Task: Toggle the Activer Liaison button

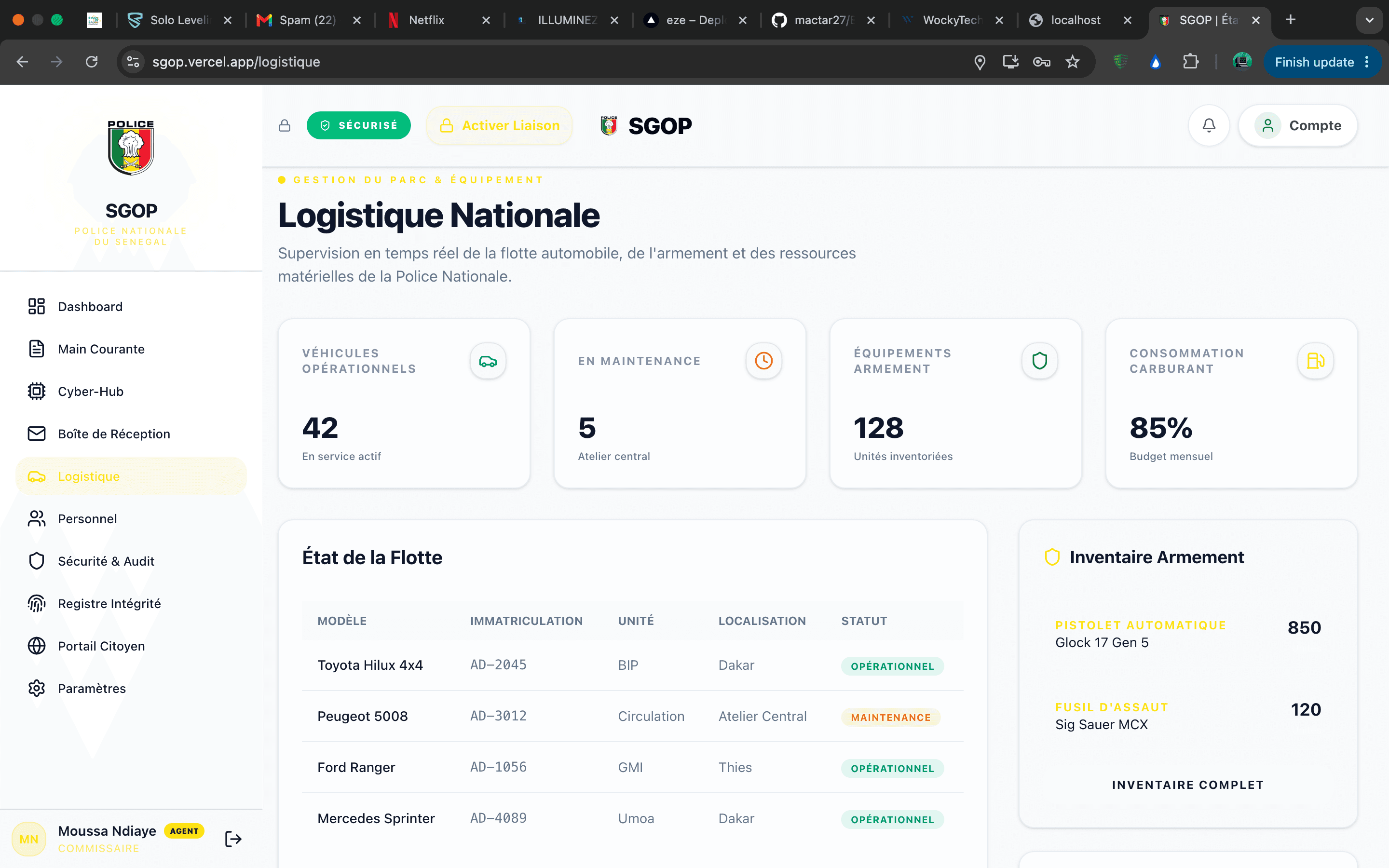Action: point(499,125)
